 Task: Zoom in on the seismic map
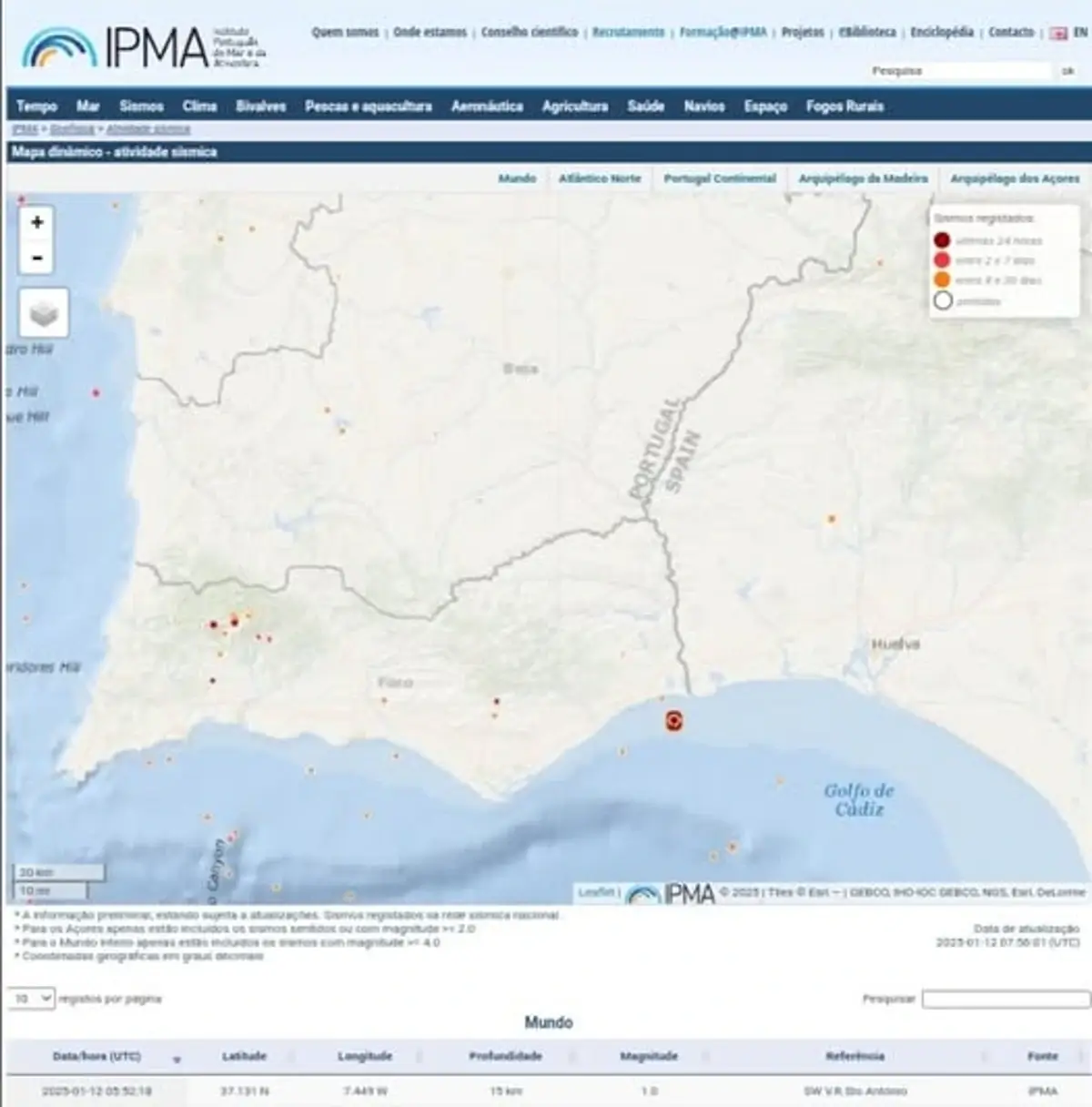37,222
